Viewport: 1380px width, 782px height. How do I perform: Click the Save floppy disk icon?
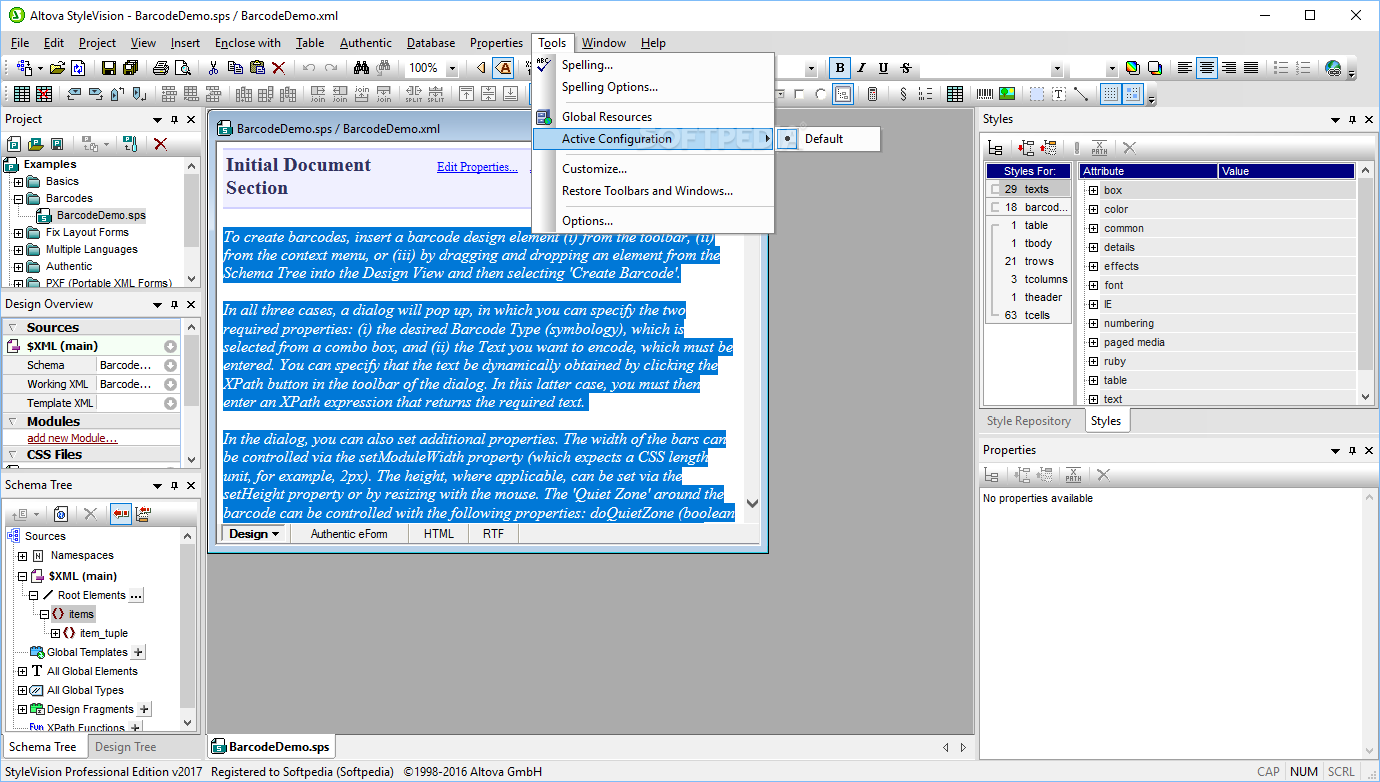click(108, 68)
